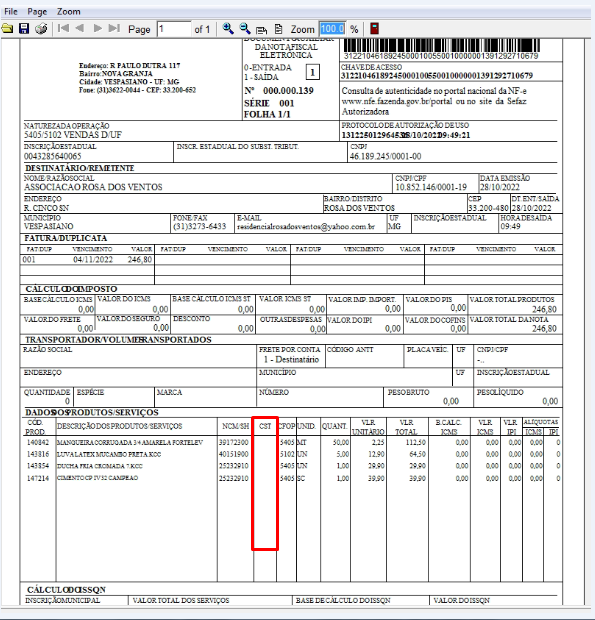Print the invoice with the printer icon
Image resolution: width=595 pixels, height=620 pixels.
(x=41, y=29)
